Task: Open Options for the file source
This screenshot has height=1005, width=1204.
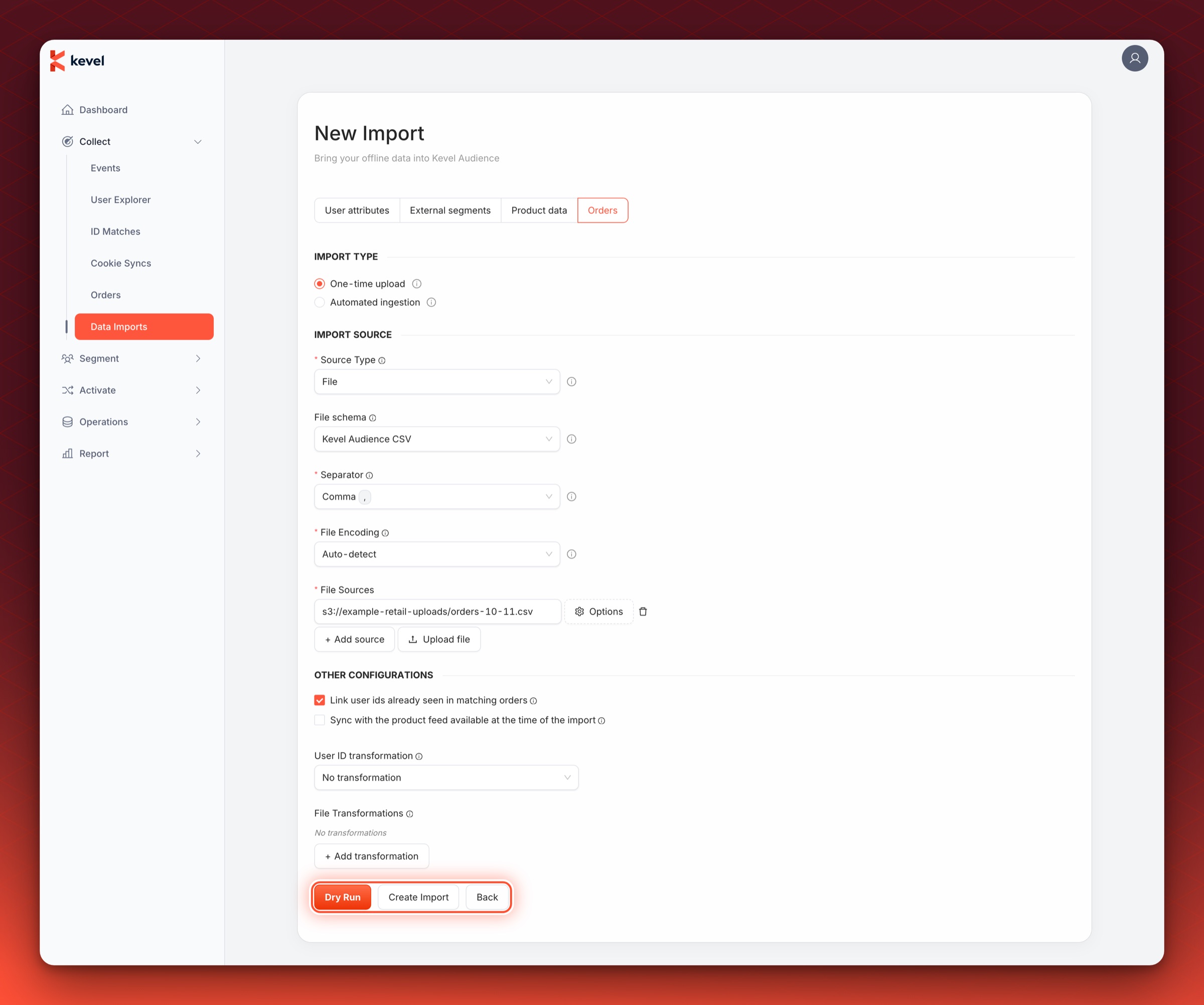Action: coord(598,611)
